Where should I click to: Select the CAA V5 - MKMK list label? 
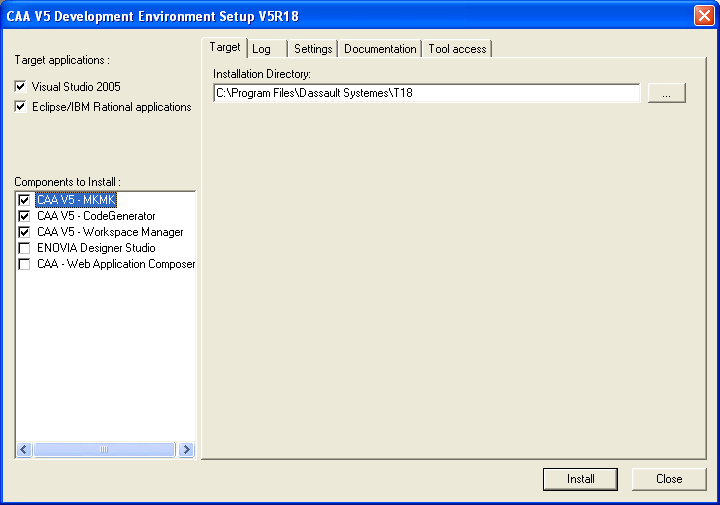(x=76, y=200)
